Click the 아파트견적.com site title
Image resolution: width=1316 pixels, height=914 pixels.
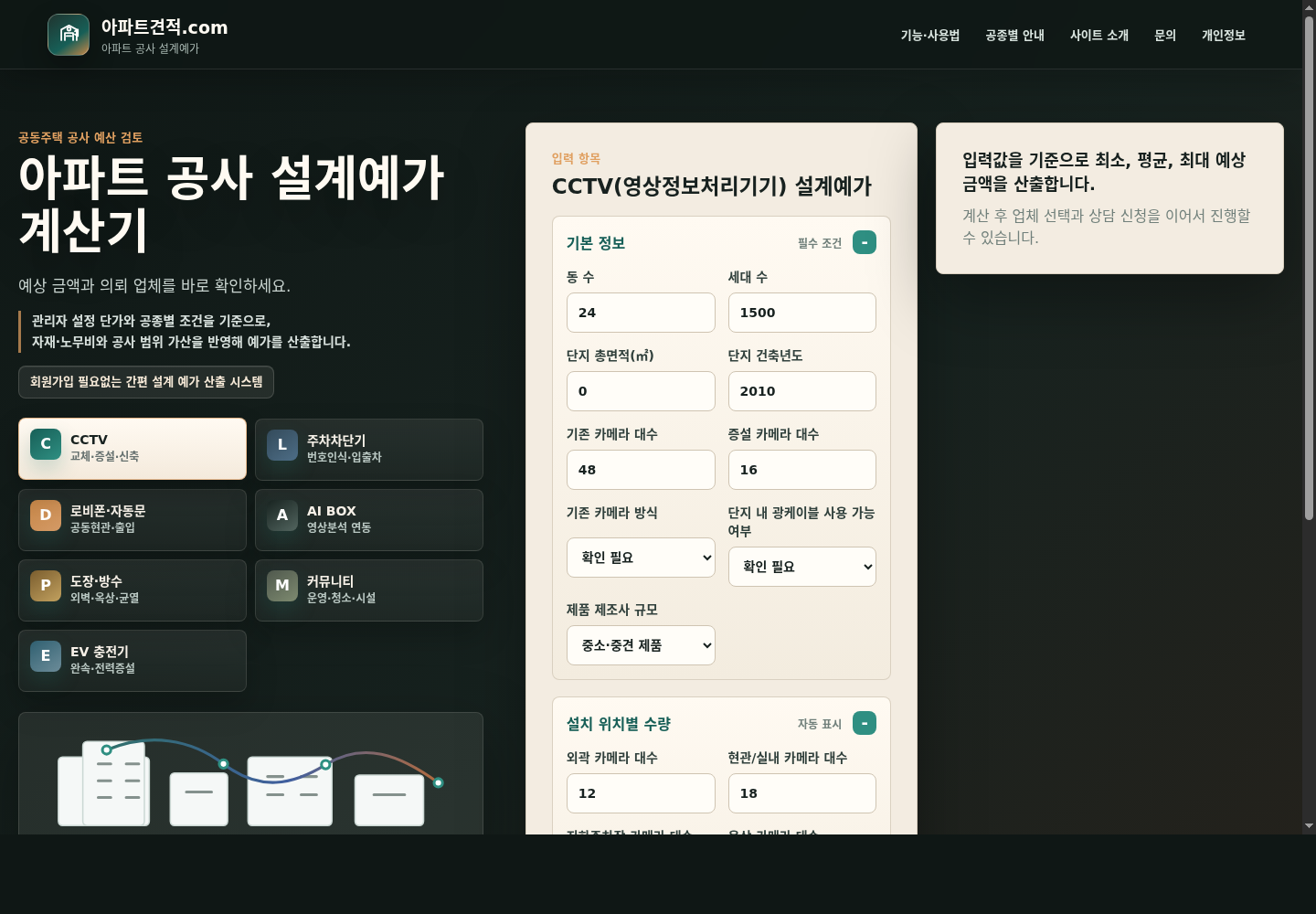[164, 27]
